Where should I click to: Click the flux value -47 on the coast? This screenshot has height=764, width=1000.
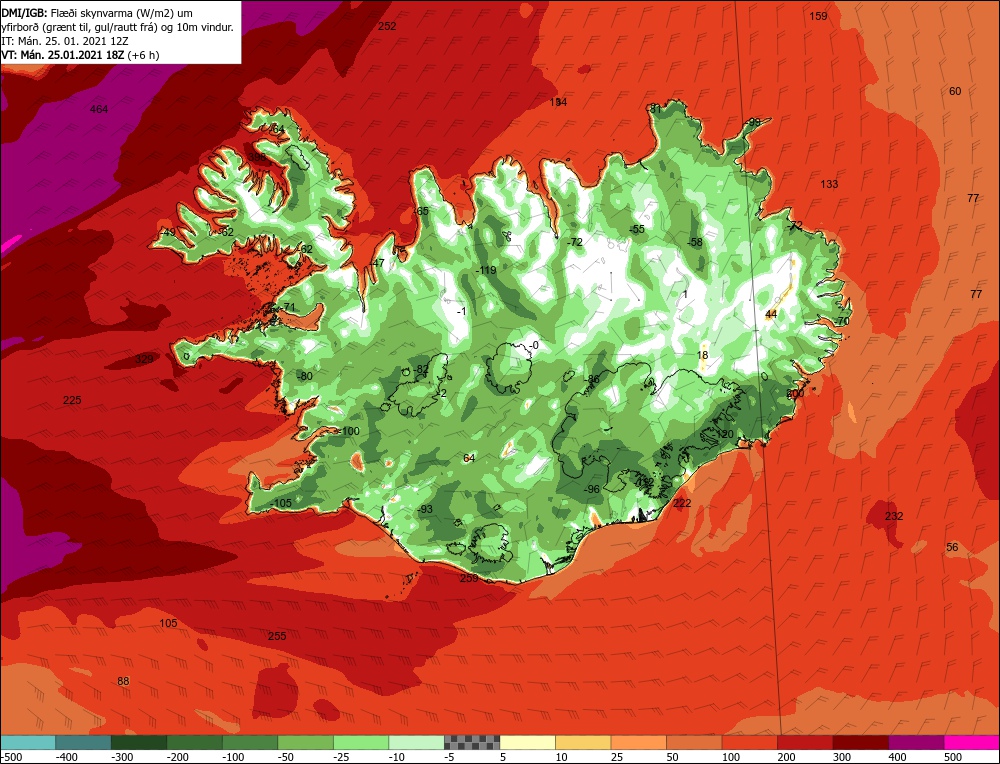tap(378, 263)
